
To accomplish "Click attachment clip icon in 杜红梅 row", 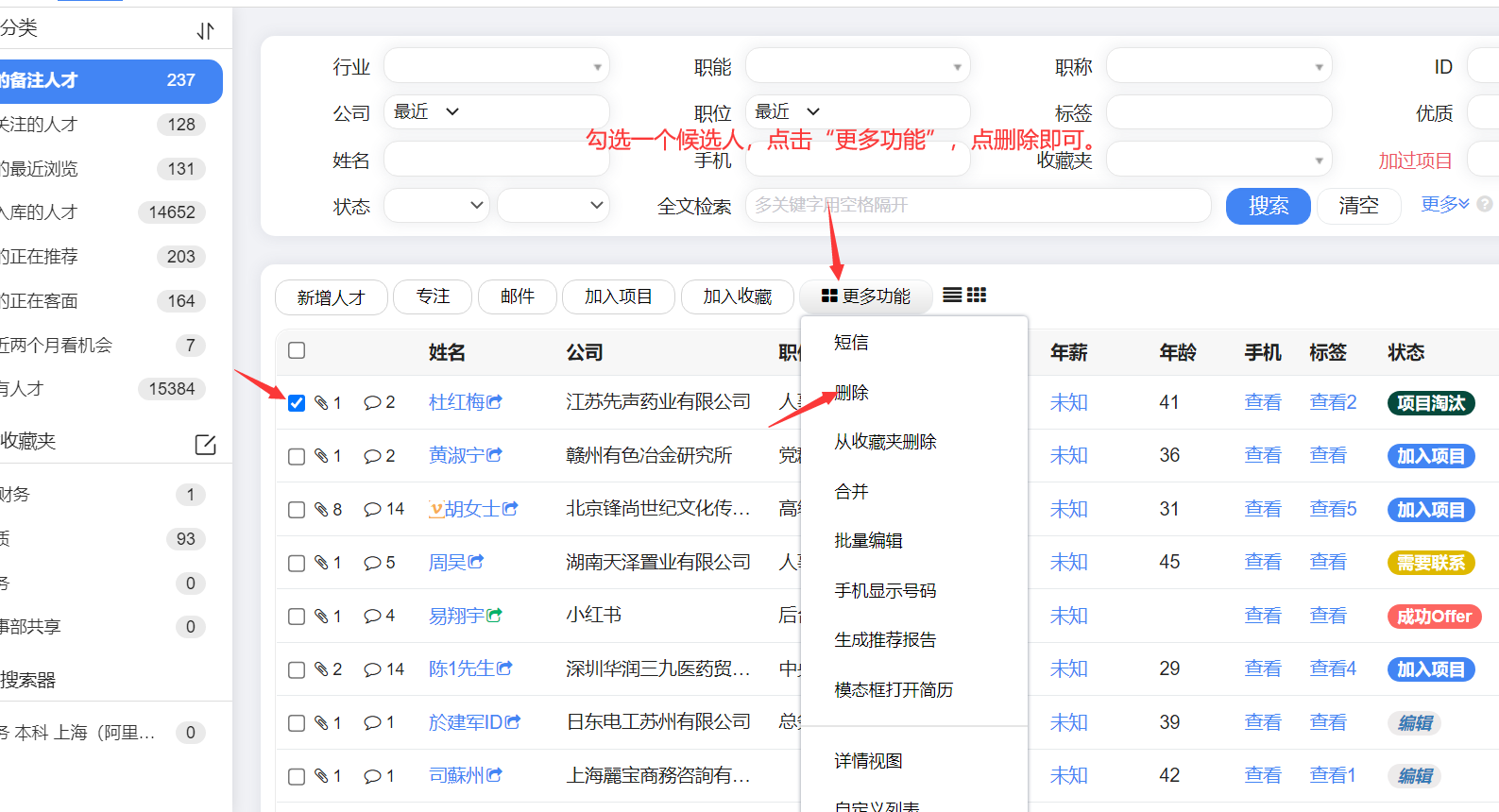I will click(x=321, y=402).
